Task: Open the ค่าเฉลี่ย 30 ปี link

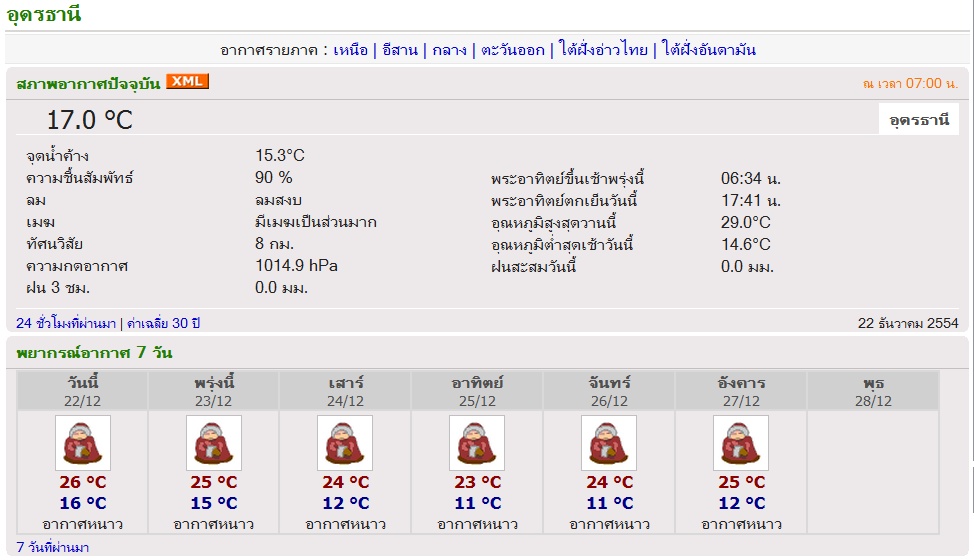Action: pos(163,323)
